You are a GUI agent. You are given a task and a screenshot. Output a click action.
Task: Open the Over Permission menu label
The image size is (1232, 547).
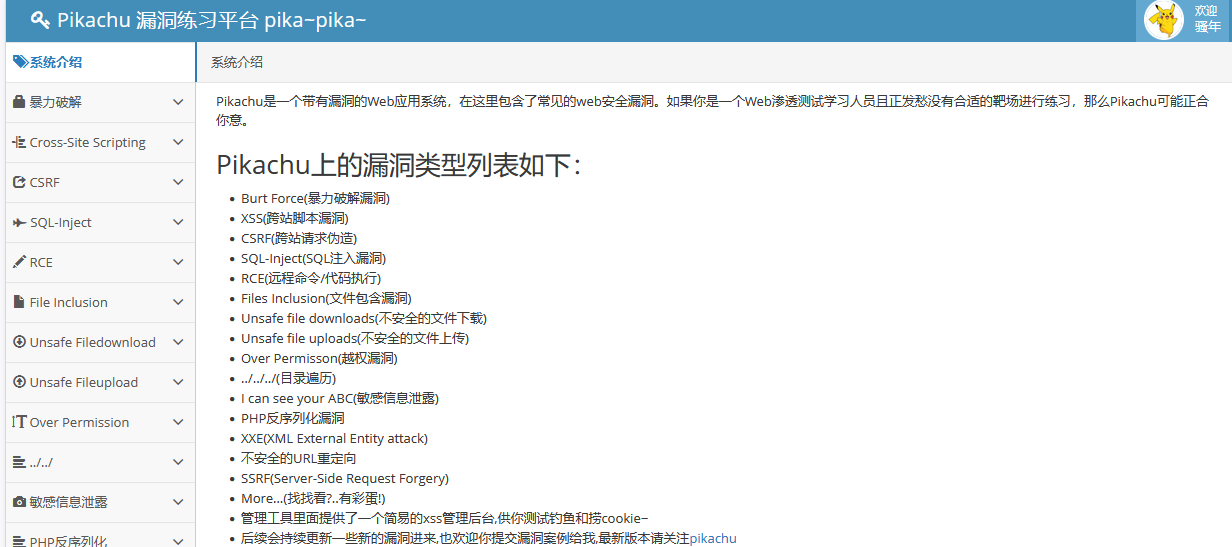pos(80,422)
